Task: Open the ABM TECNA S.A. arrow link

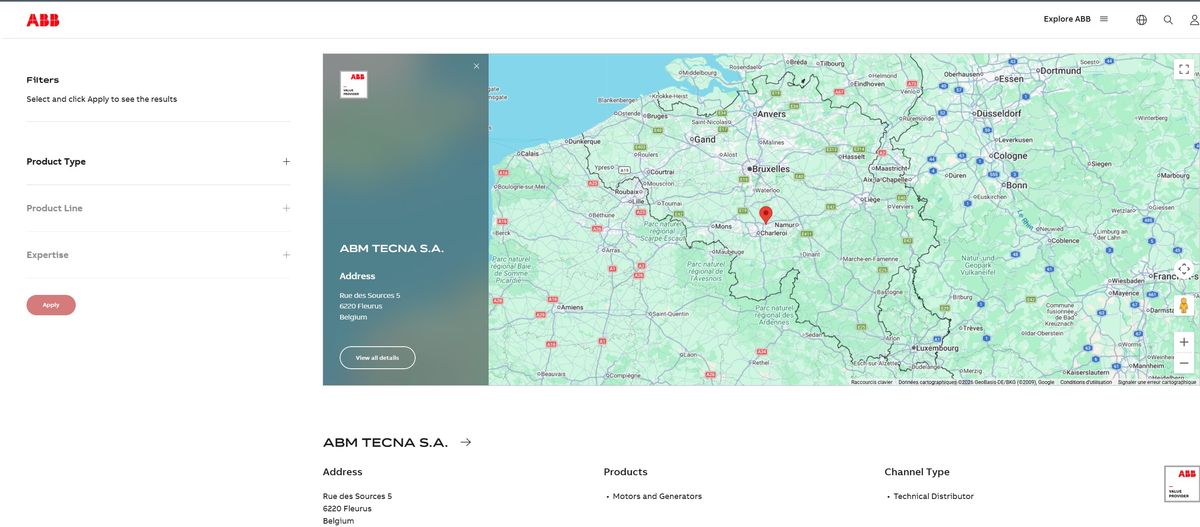Action: point(466,442)
